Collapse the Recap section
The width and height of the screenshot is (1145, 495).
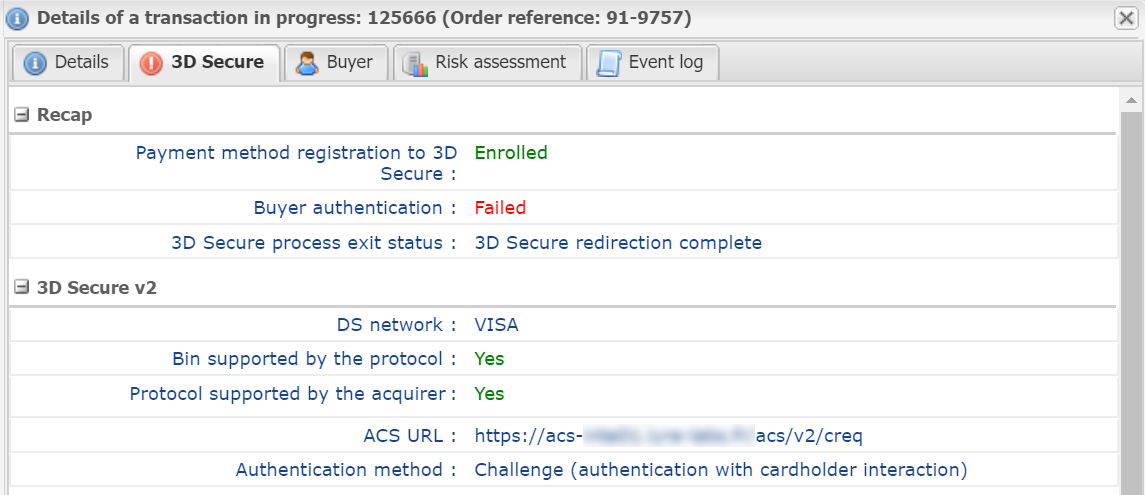[21, 115]
